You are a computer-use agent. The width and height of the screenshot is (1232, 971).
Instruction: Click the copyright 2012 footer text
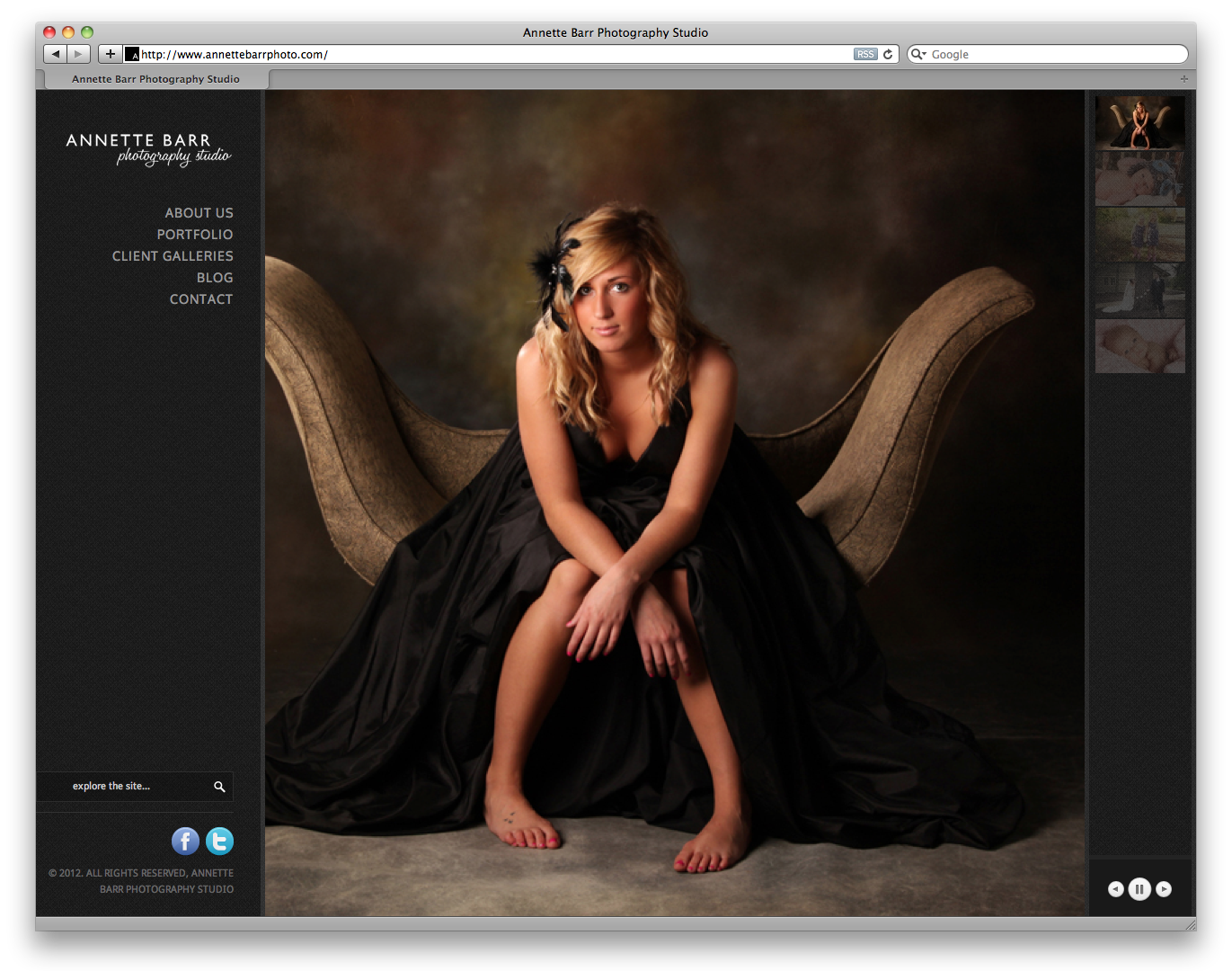point(141,881)
